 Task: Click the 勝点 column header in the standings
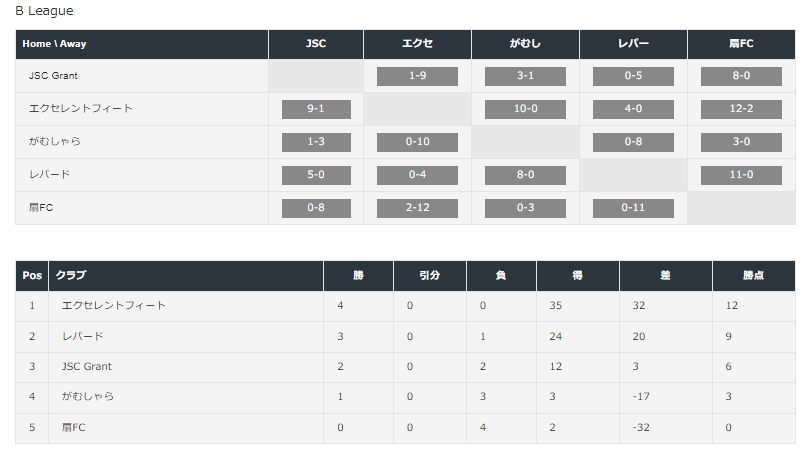click(x=753, y=276)
